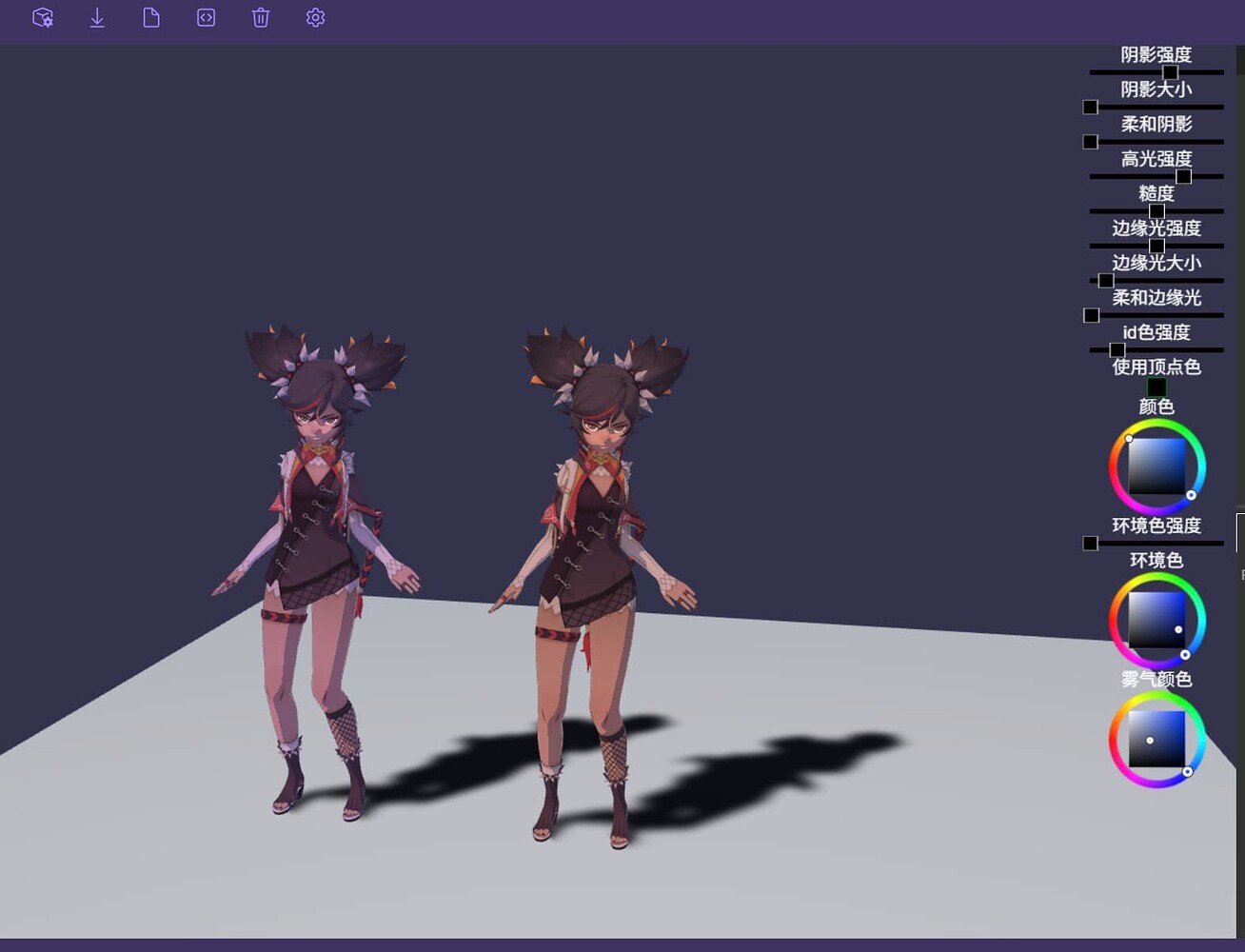The height and width of the screenshot is (952, 1245).
Task: Open a new file with the document icon
Action: point(150,17)
